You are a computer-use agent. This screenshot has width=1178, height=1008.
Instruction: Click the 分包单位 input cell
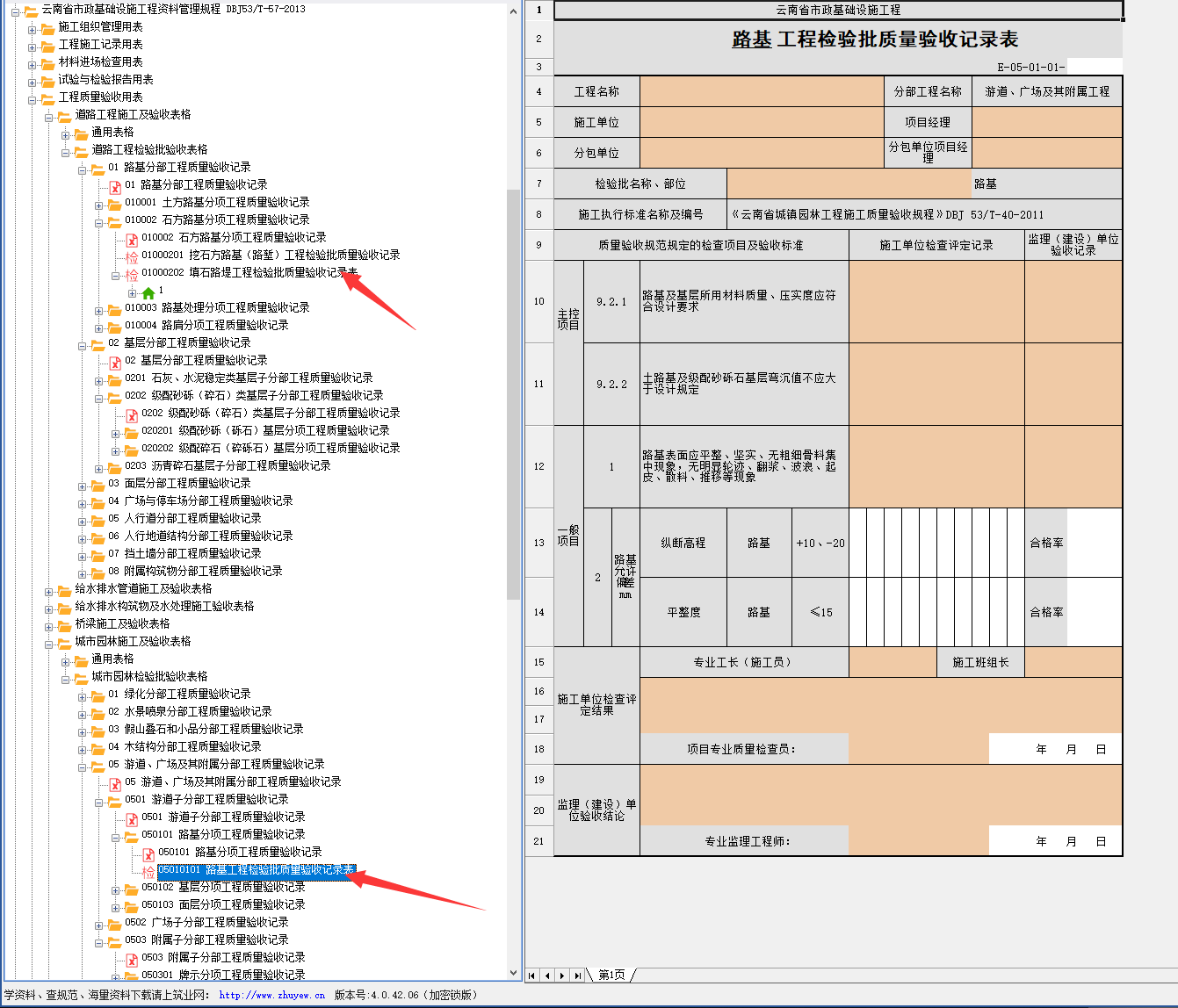pyautogui.click(x=762, y=153)
